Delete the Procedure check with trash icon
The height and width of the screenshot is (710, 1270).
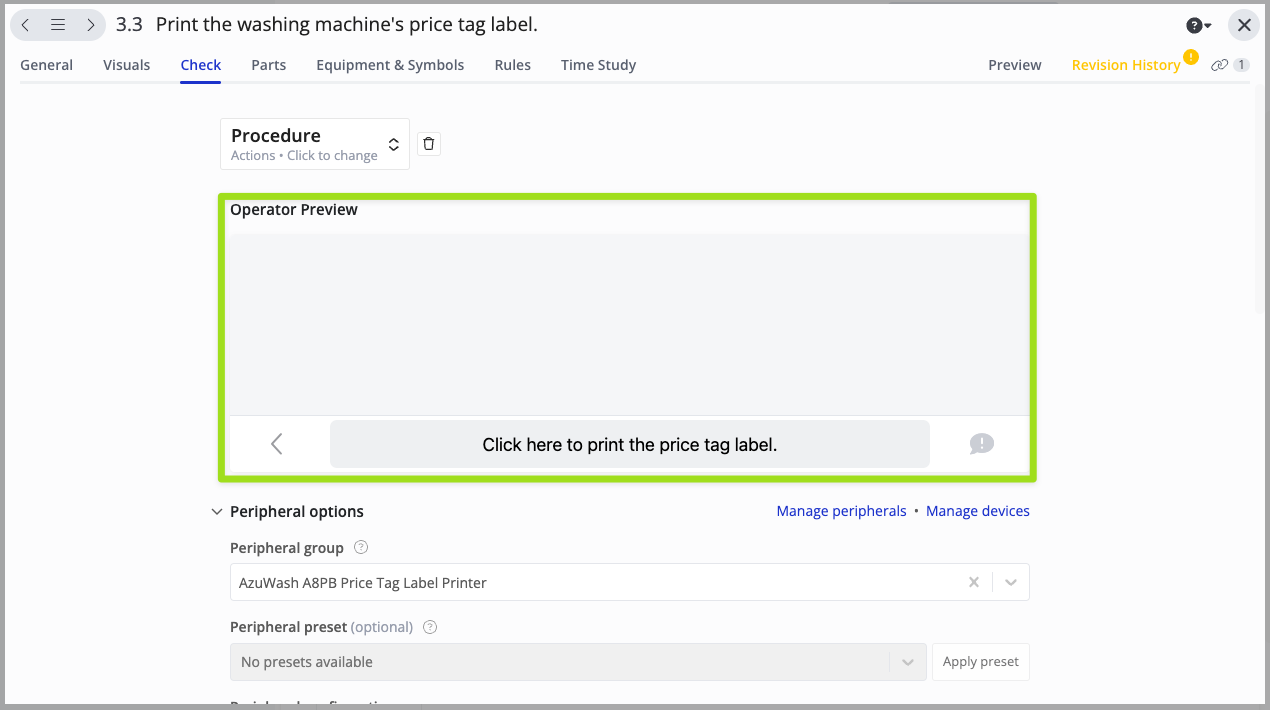(429, 144)
